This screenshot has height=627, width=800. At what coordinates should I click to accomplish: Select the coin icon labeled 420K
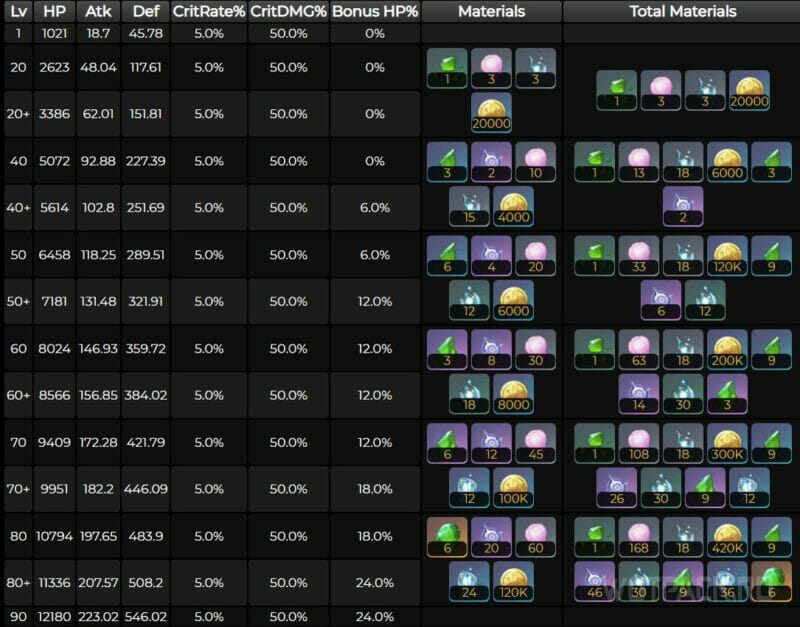pos(727,537)
